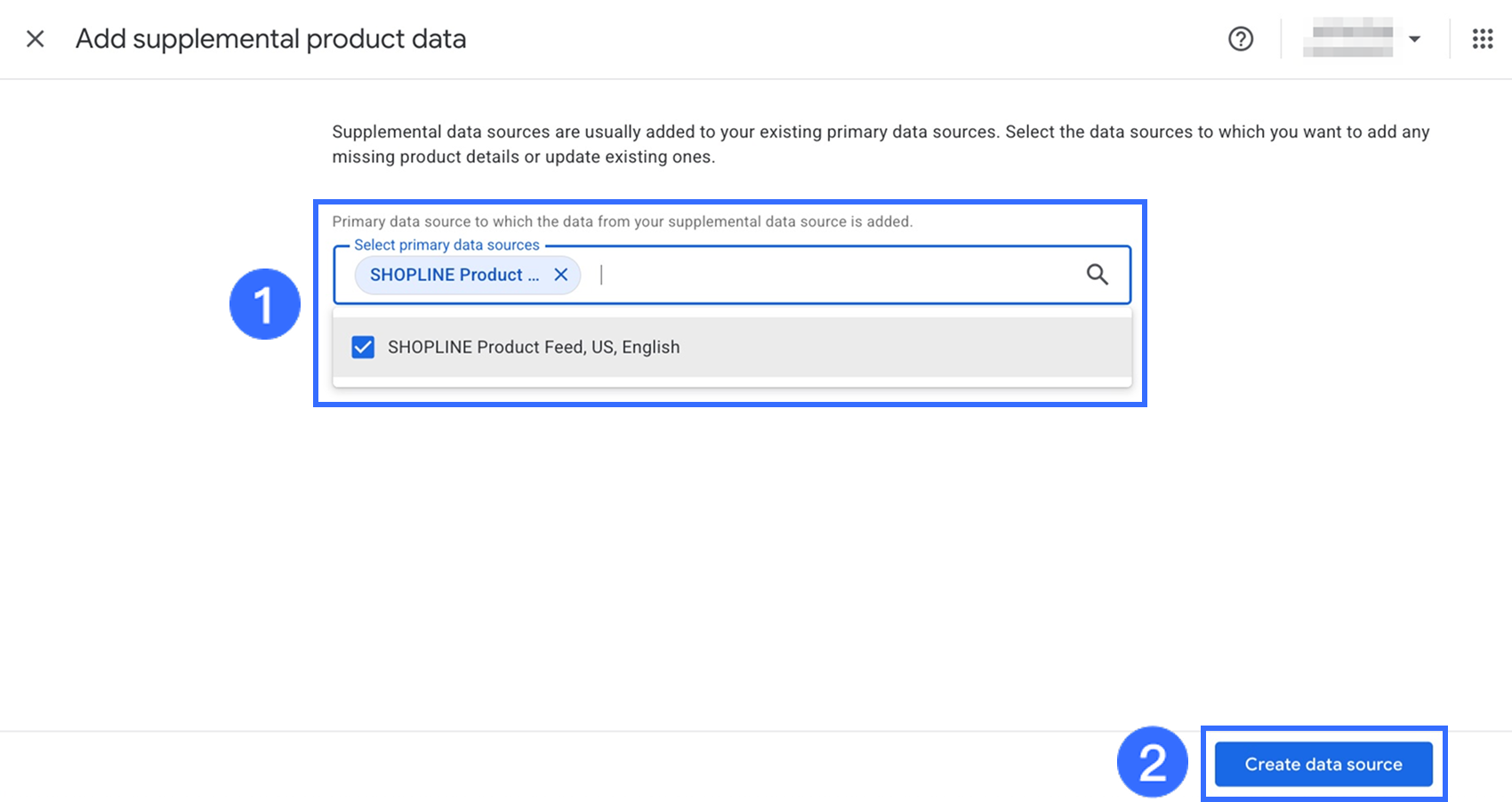This screenshot has height=802, width=1512.
Task: Click the Add supplemental product data title
Action: tap(270, 39)
